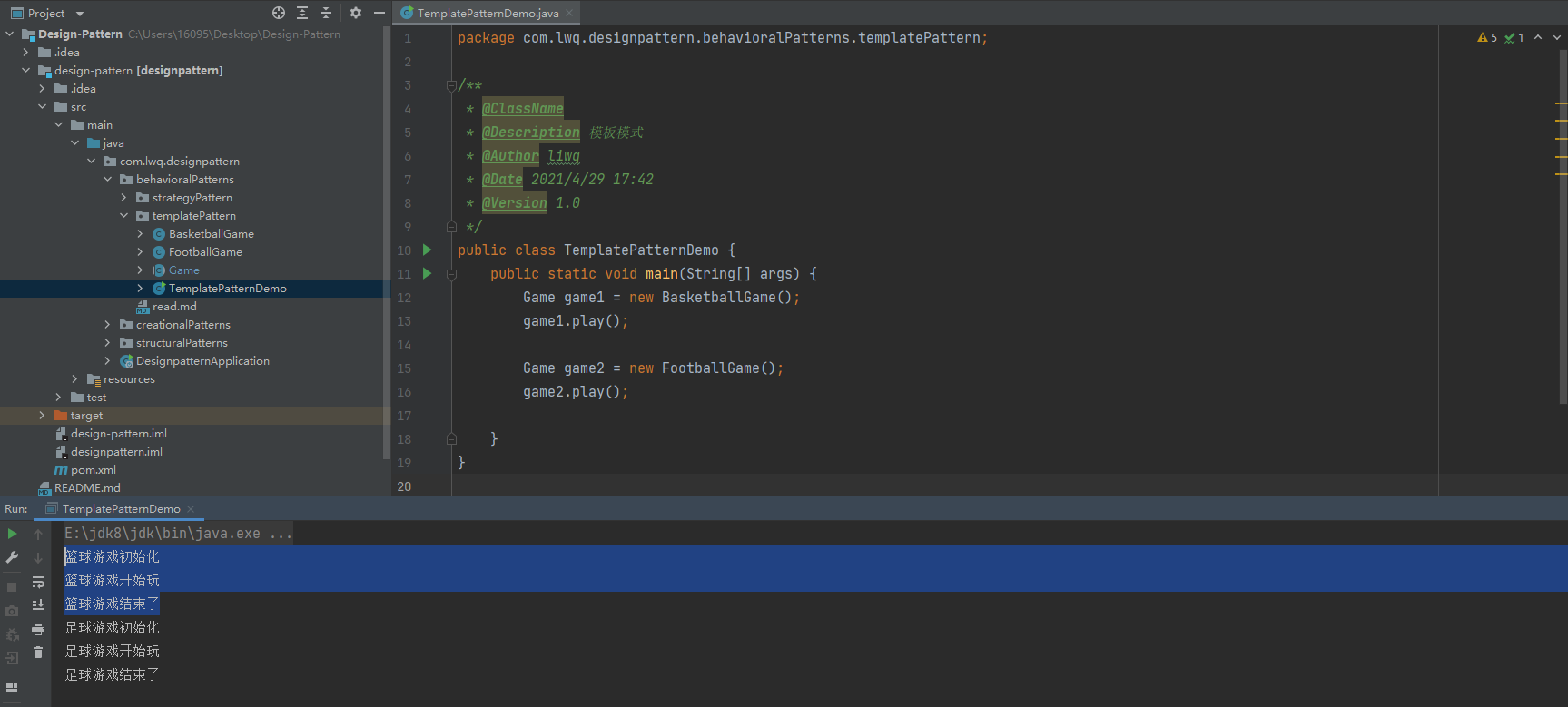Click the locate/select opened file icon
1568x707 pixels.
click(x=279, y=13)
